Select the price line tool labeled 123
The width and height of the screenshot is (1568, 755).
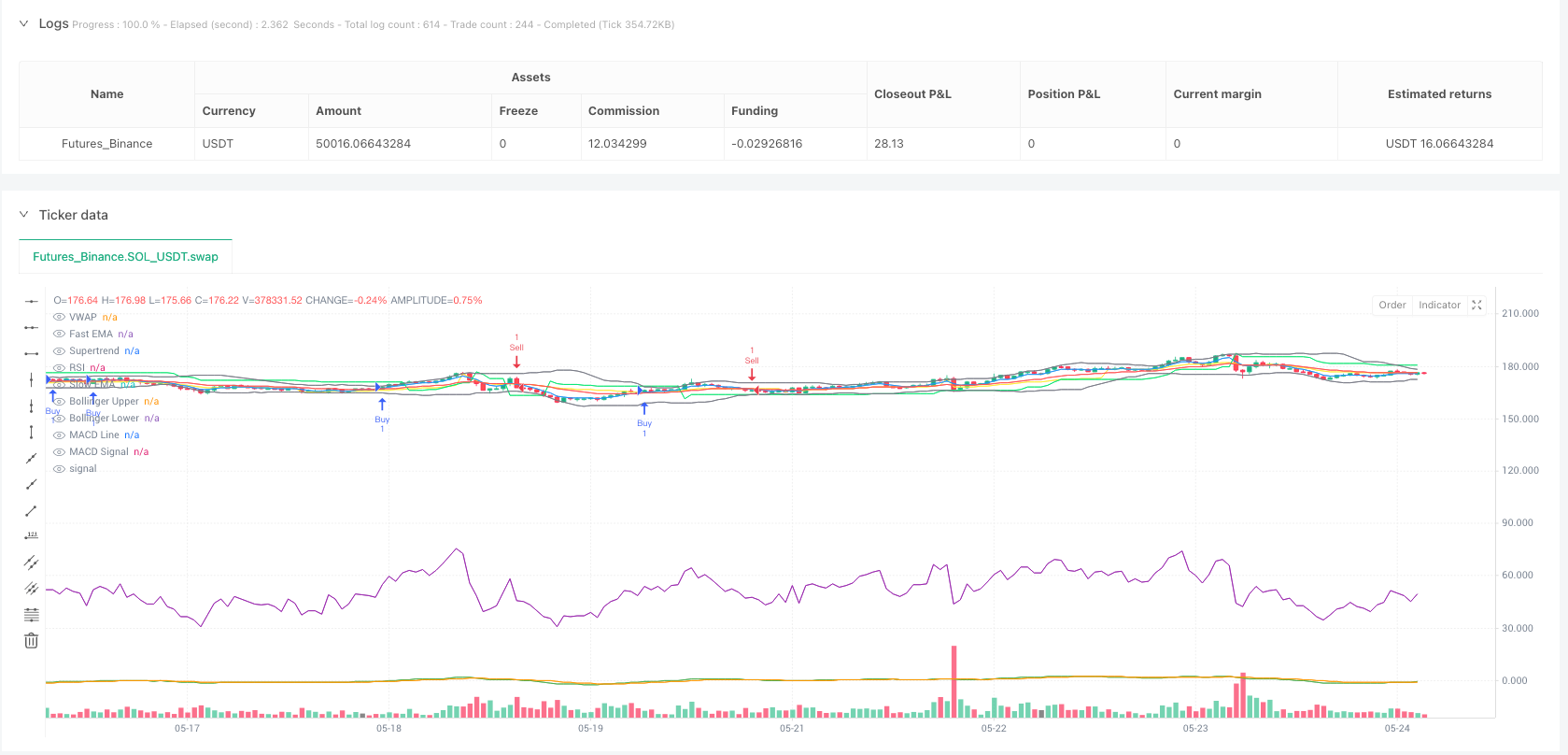click(31, 536)
